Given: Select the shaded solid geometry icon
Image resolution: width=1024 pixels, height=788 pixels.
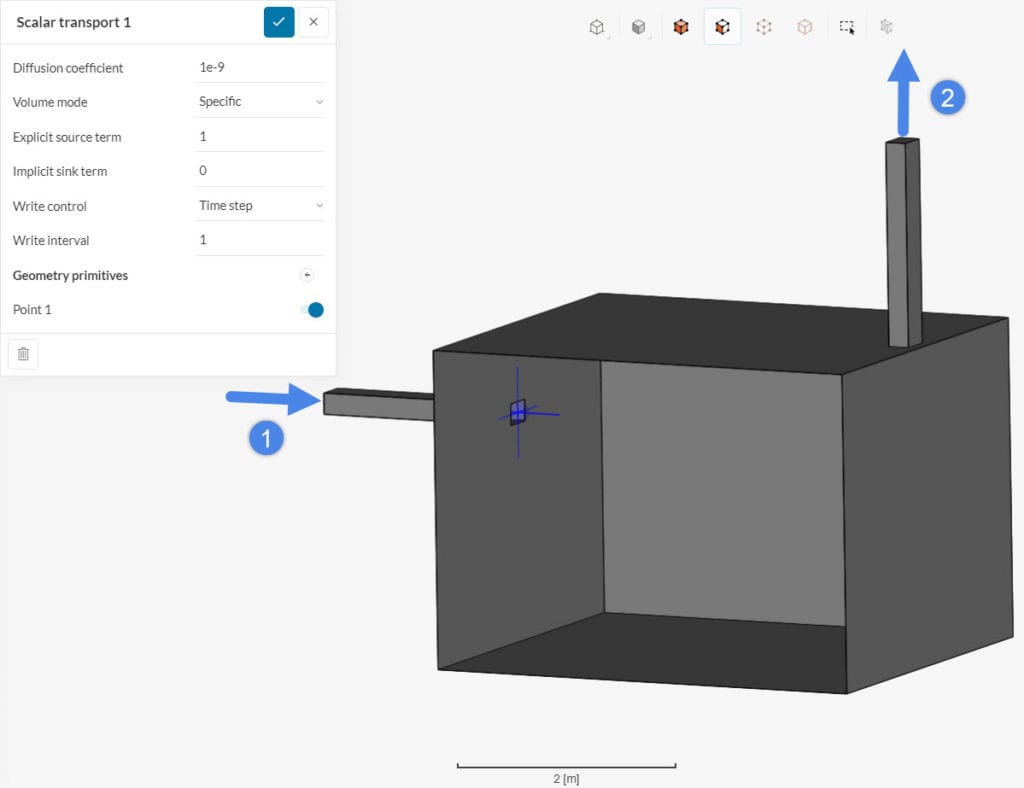Looking at the screenshot, I should (x=639, y=27).
